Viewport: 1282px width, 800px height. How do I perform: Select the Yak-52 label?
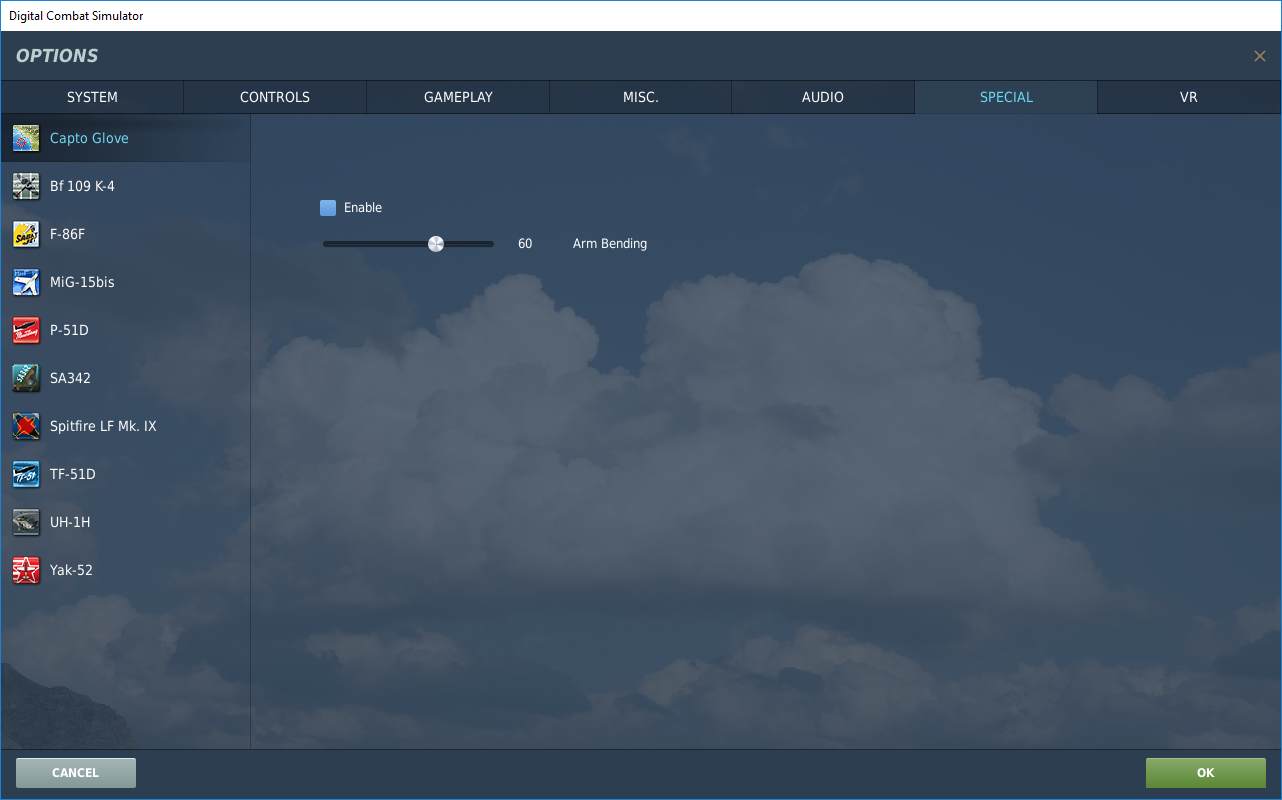click(x=71, y=570)
